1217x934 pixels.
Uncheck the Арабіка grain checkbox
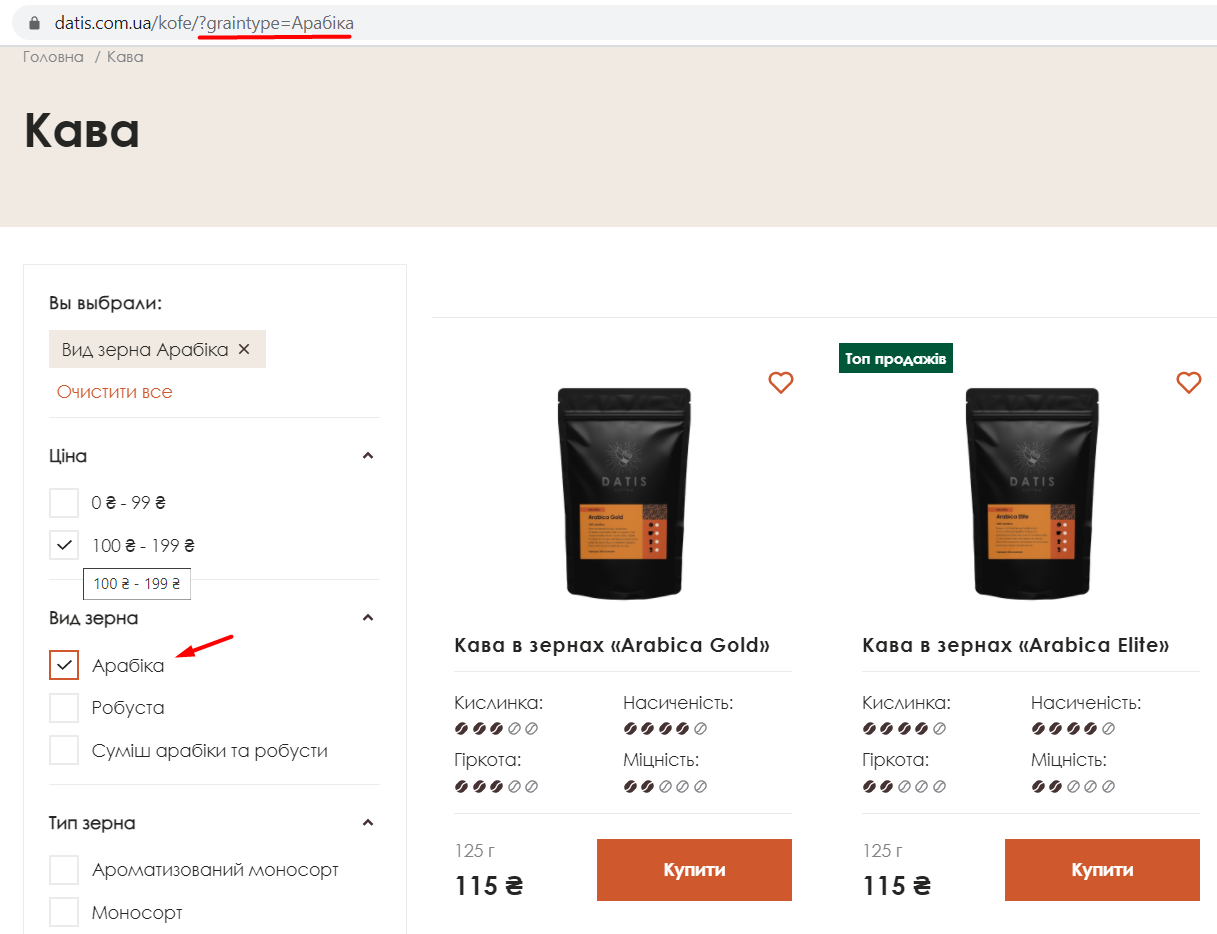tap(64, 665)
